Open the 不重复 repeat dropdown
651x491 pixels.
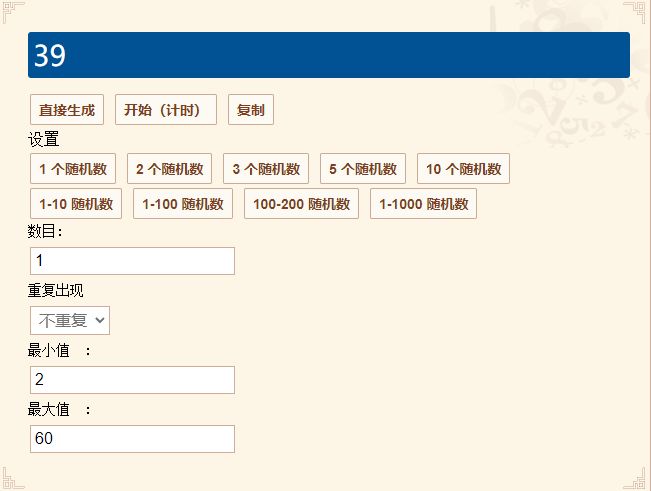[70, 320]
